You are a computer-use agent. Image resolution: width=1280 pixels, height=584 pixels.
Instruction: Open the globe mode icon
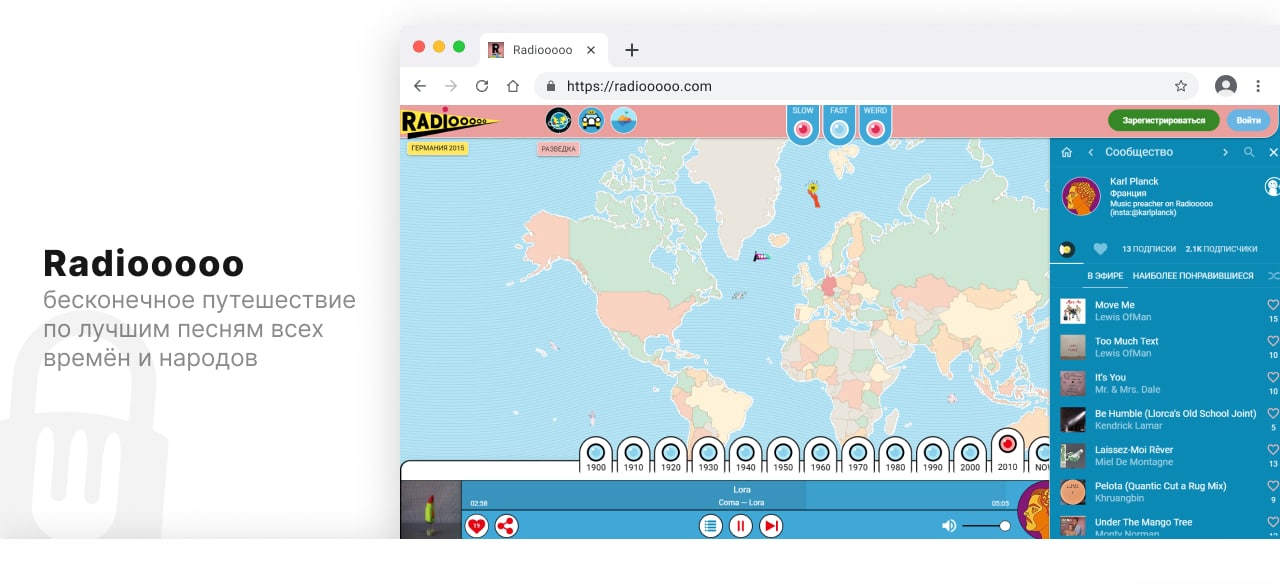click(x=558, y=120)
